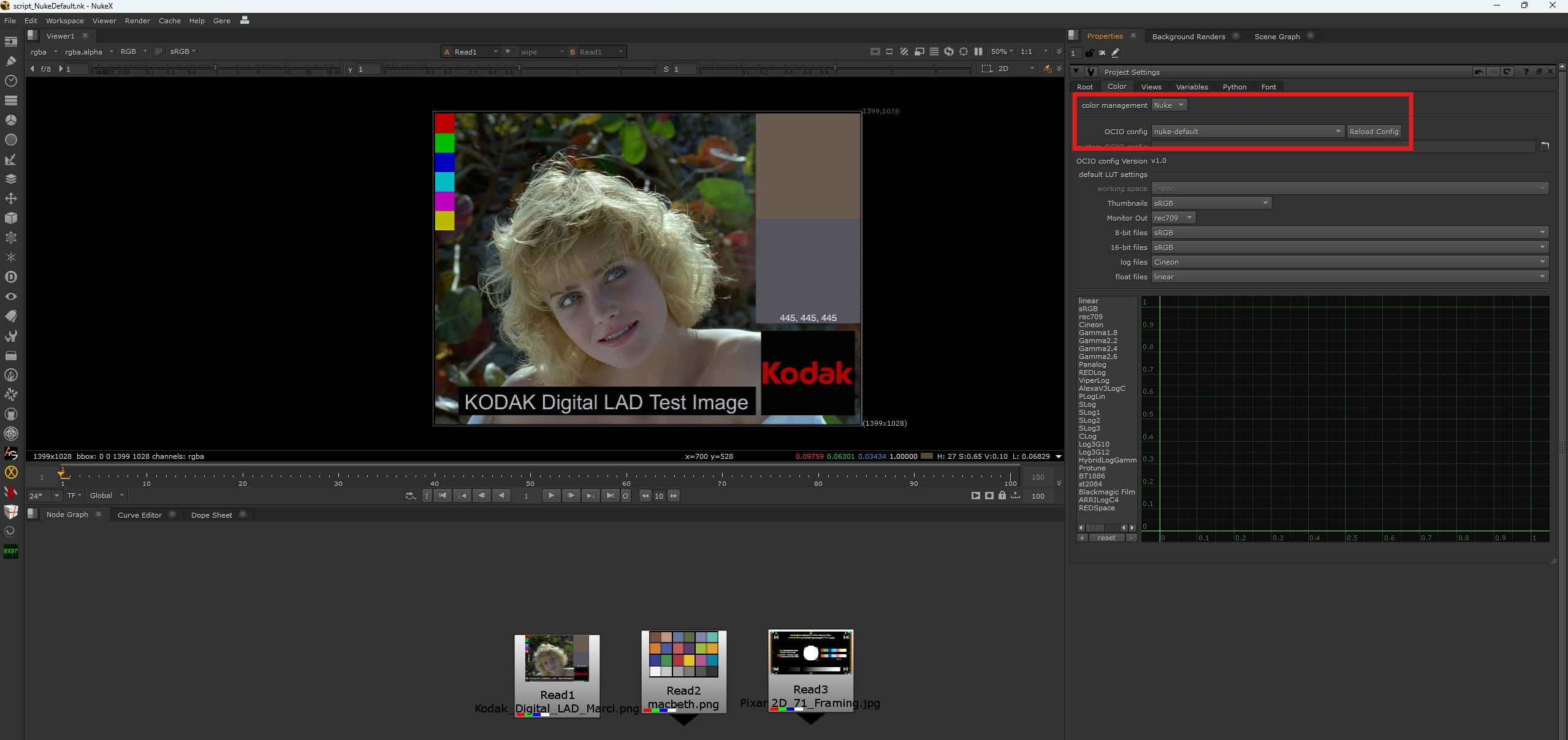Open the Merge nodes toolbar menu
1568x740 pixels.
[11, 179]
